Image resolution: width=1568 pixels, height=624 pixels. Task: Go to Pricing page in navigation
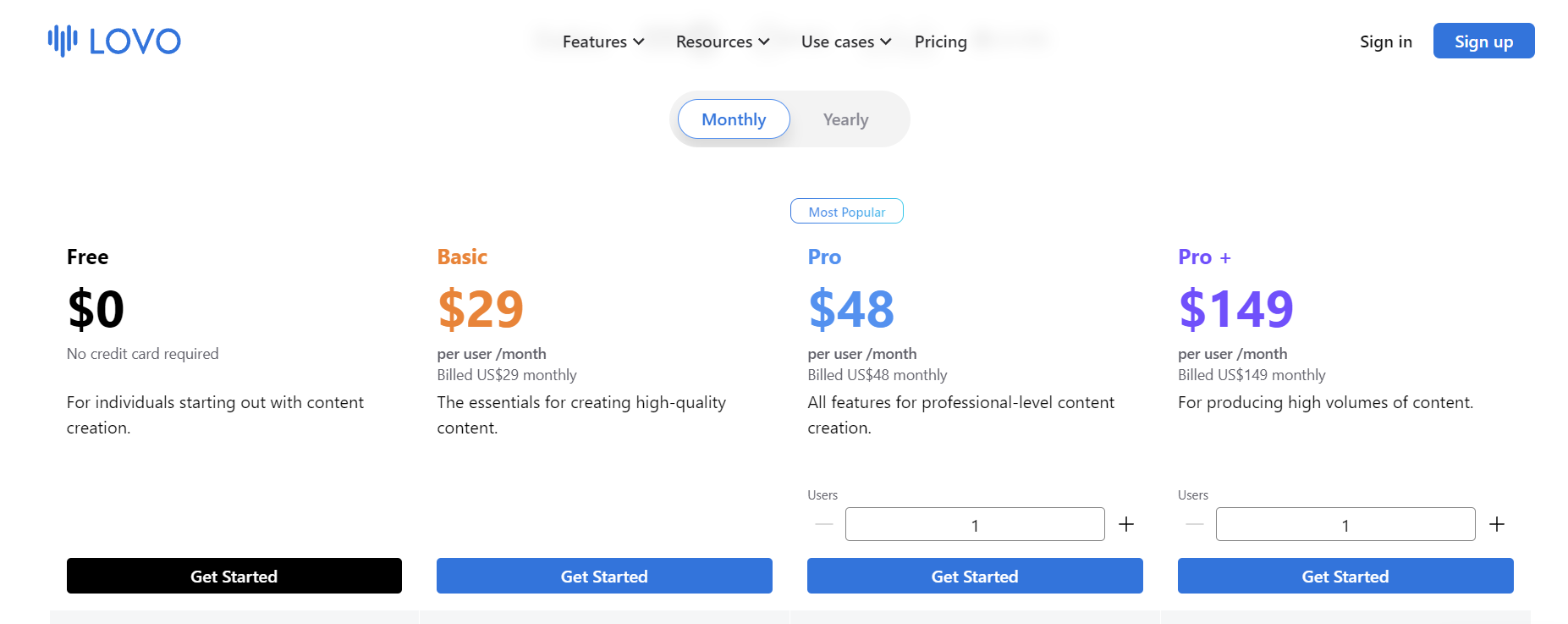click(941, 41)
